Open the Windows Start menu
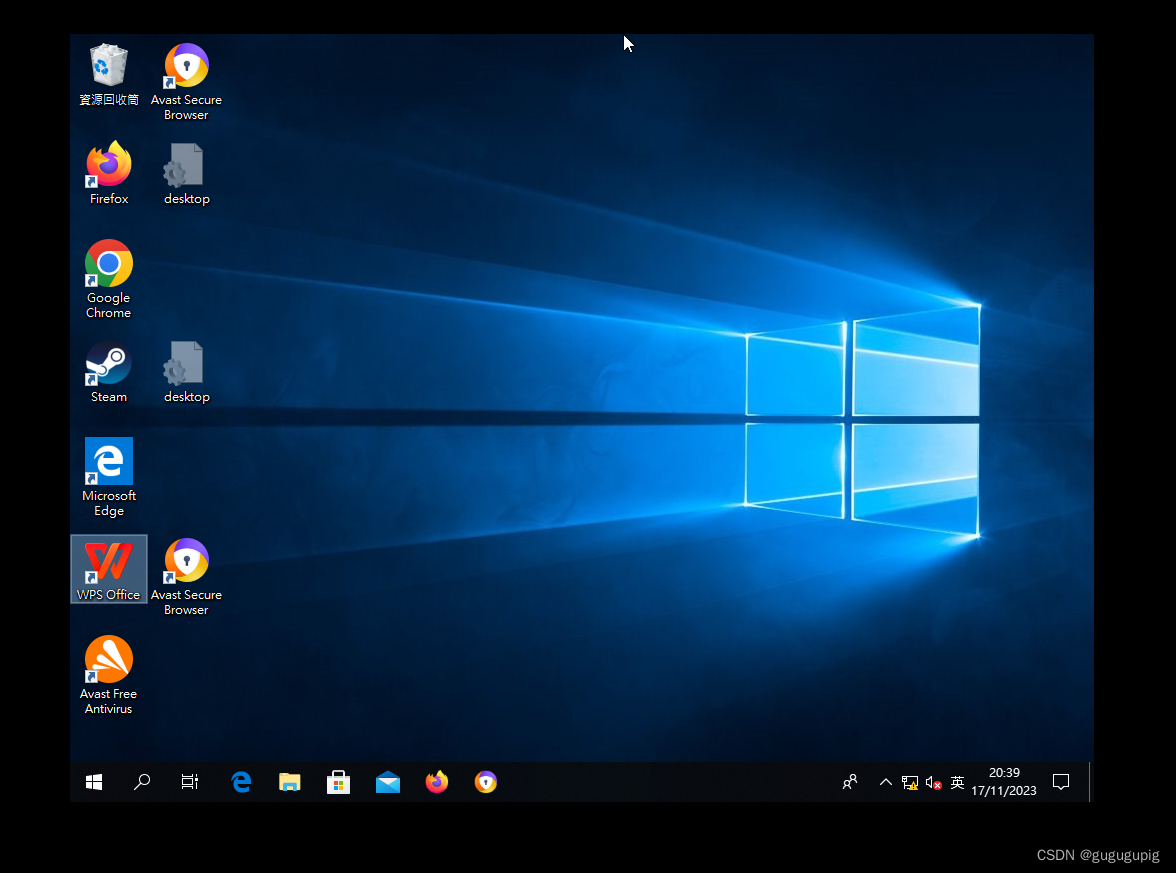 click(x=94, y=782)
